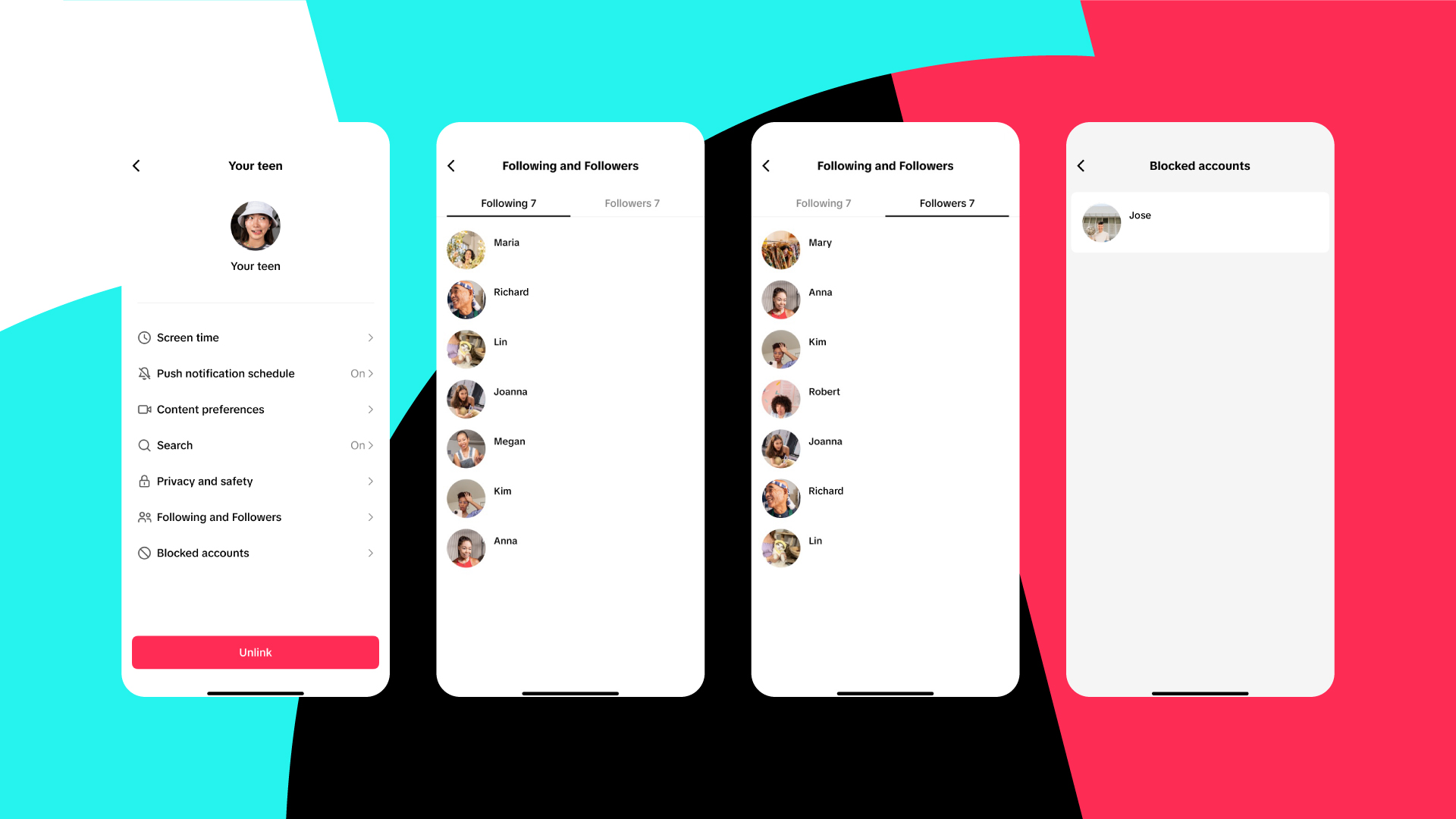Click the Unlink button
The height and width of the screenshot is (819, 1456).
255,652
